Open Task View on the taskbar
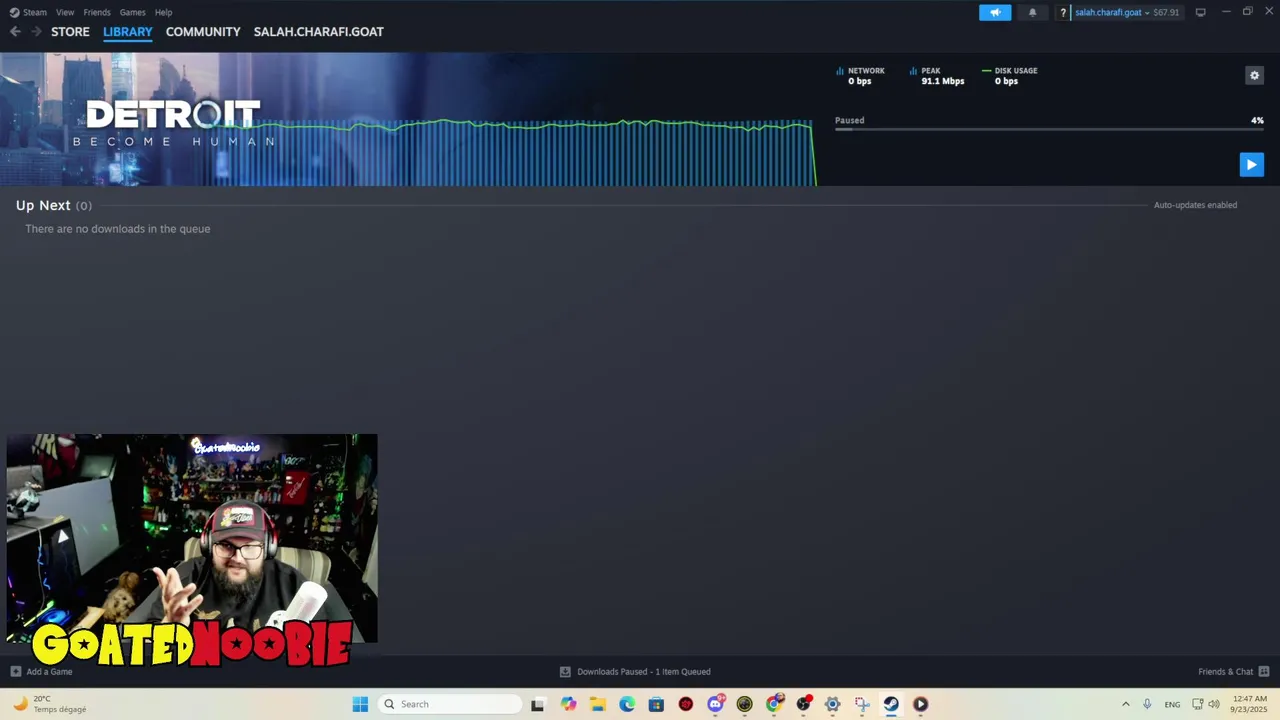Image resolution: width=1280 pixels, height=720 pixels. pyautogui.click(x=537, y=704)
